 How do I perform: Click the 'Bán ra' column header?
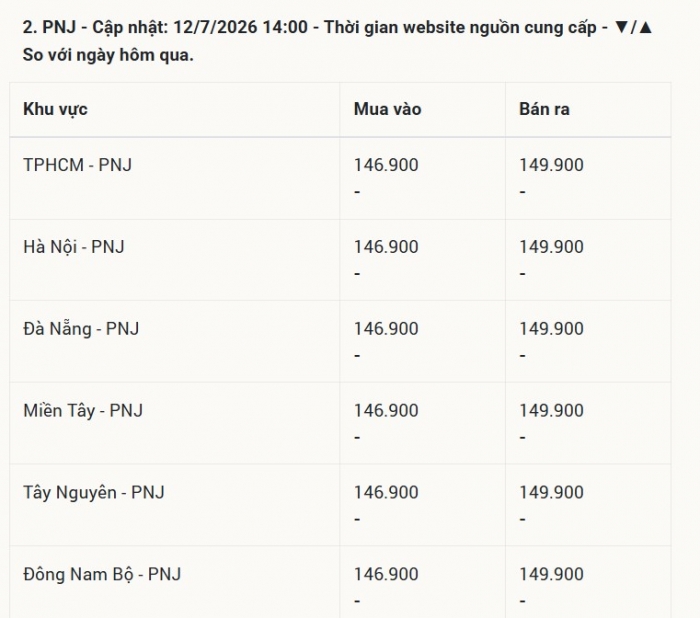544,109
